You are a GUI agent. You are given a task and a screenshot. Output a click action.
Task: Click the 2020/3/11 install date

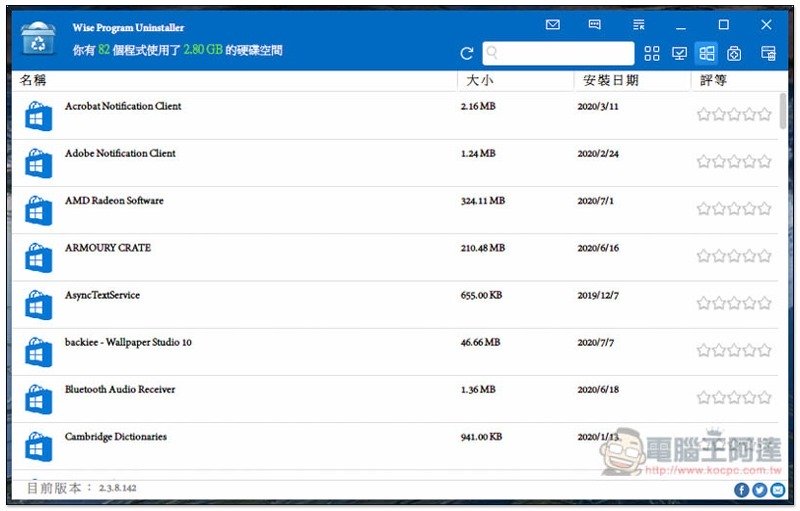click(598, 107)
